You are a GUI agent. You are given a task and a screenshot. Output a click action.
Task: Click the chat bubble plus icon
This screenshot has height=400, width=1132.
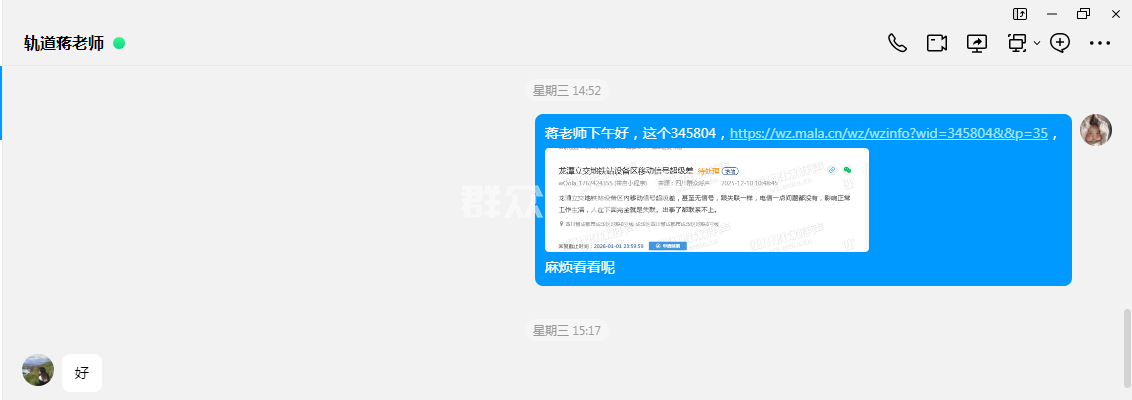[1060, 43]
